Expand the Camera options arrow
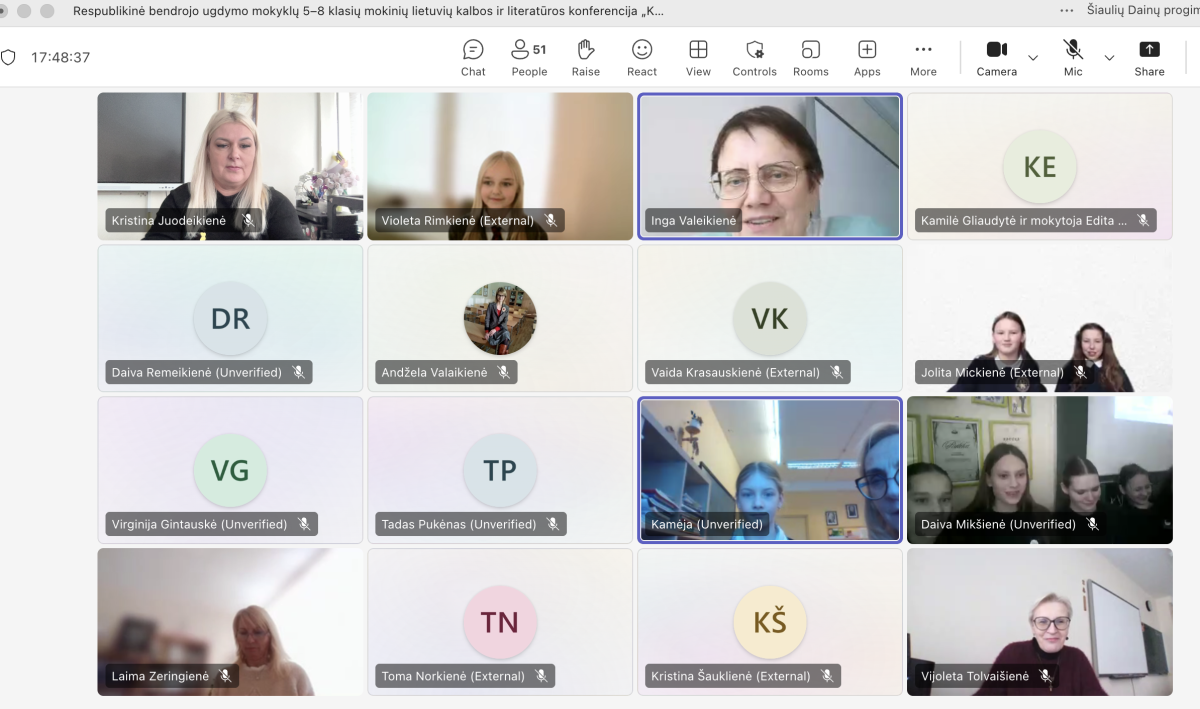1200x709 pixels. click(x=1033, y=58)
